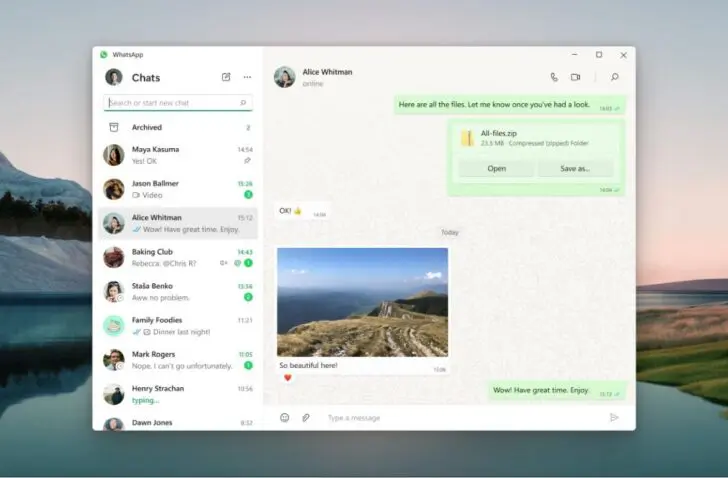This screenshot has width=728, height=478.
Task: Click the heart reaction under the photo
Action: (x=288, y=378)
